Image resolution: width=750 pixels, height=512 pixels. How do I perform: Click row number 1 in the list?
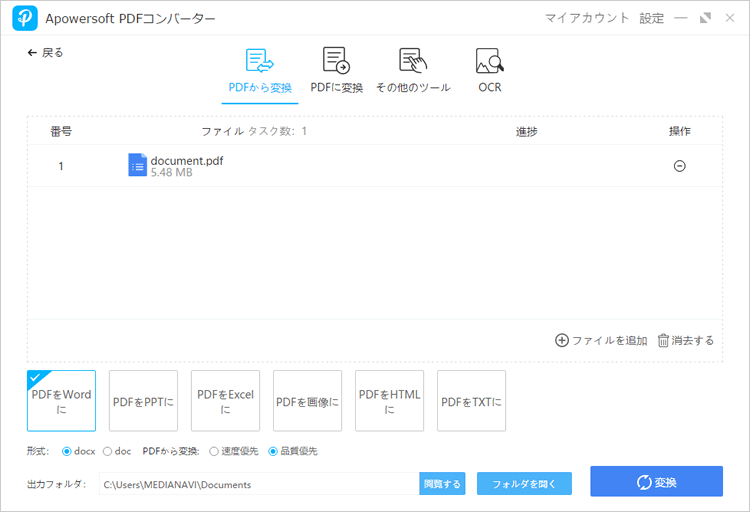coord(61,166)
